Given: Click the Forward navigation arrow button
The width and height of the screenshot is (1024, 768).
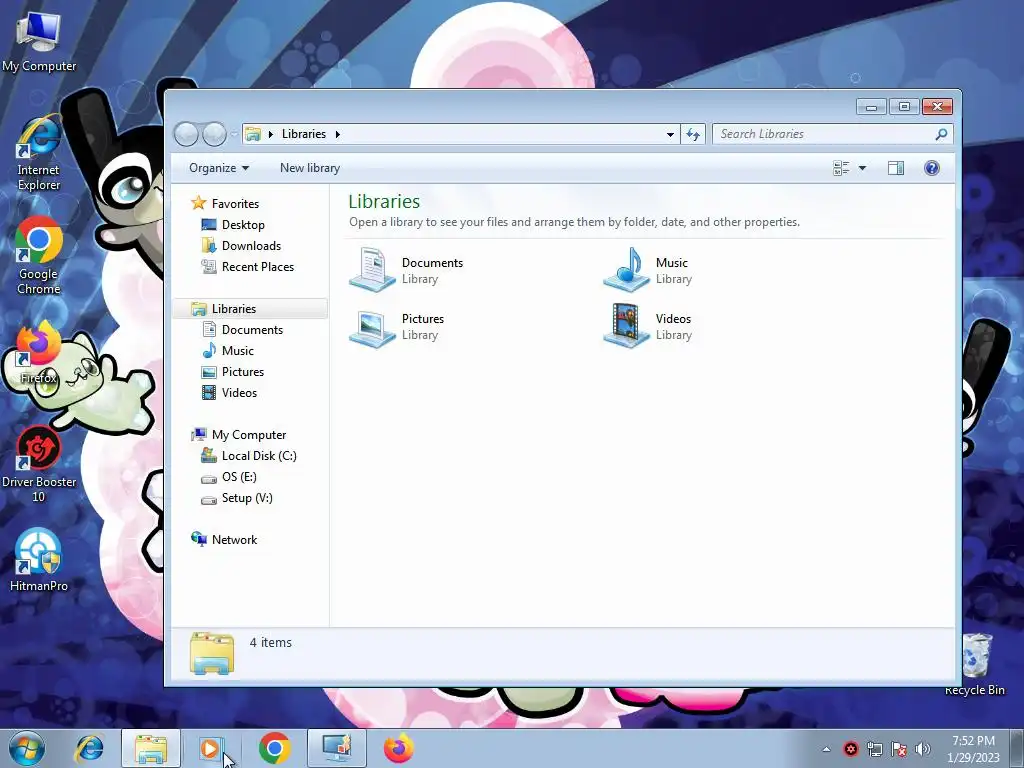Looking at the screenshot, I should point(214,134).
